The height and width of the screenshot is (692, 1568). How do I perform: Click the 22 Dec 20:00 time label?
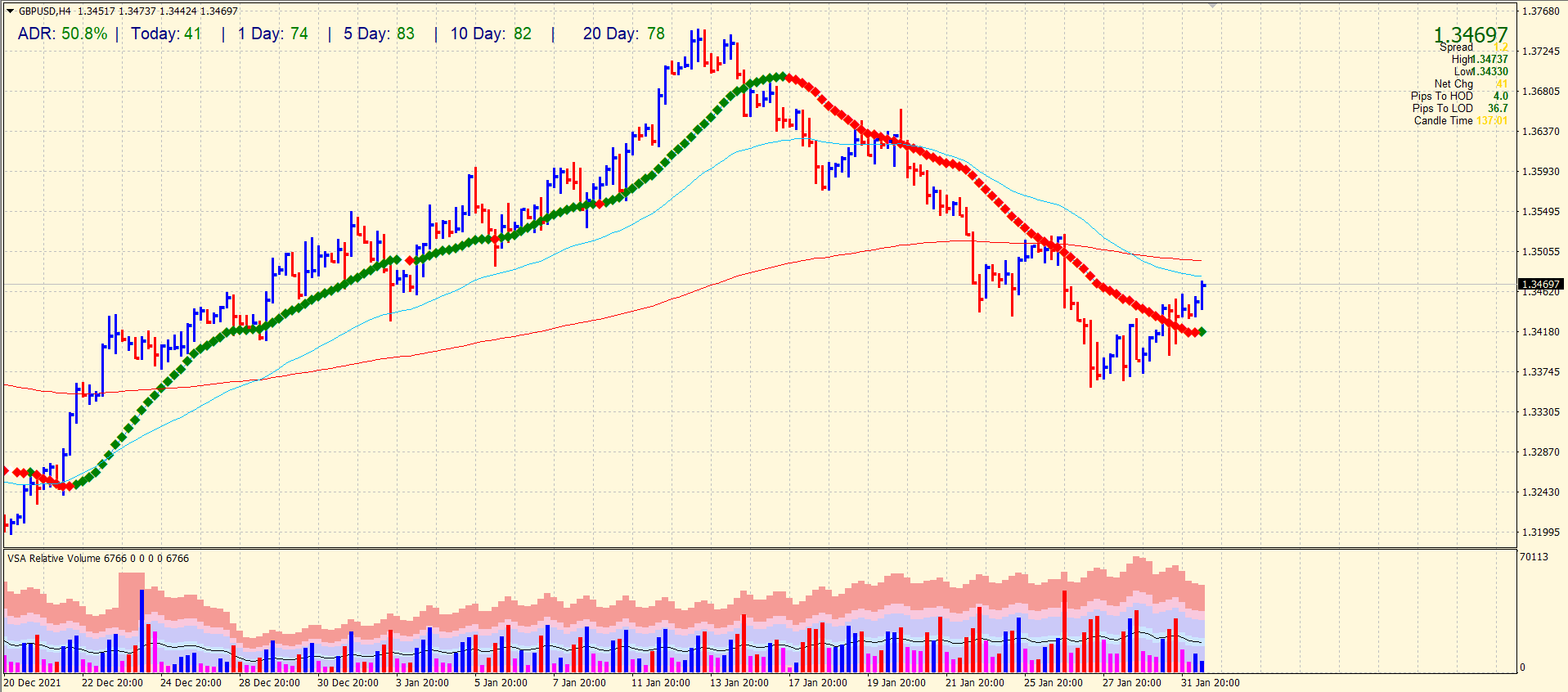pyautogui.click(x=112, y=682)
